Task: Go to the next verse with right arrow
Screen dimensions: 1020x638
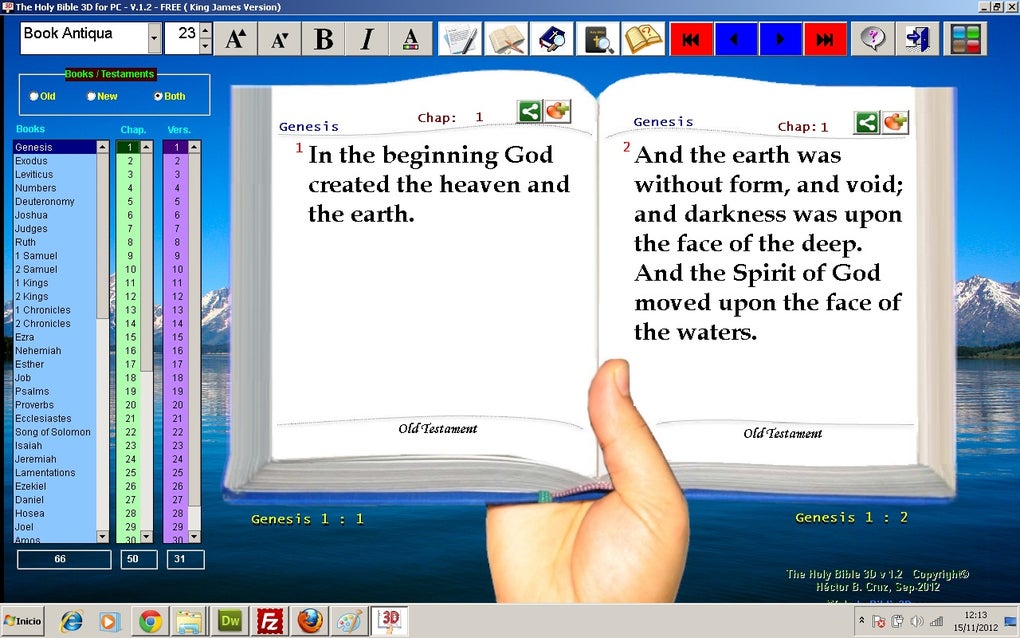Action: pyautogui.click(x=781, y=39)
